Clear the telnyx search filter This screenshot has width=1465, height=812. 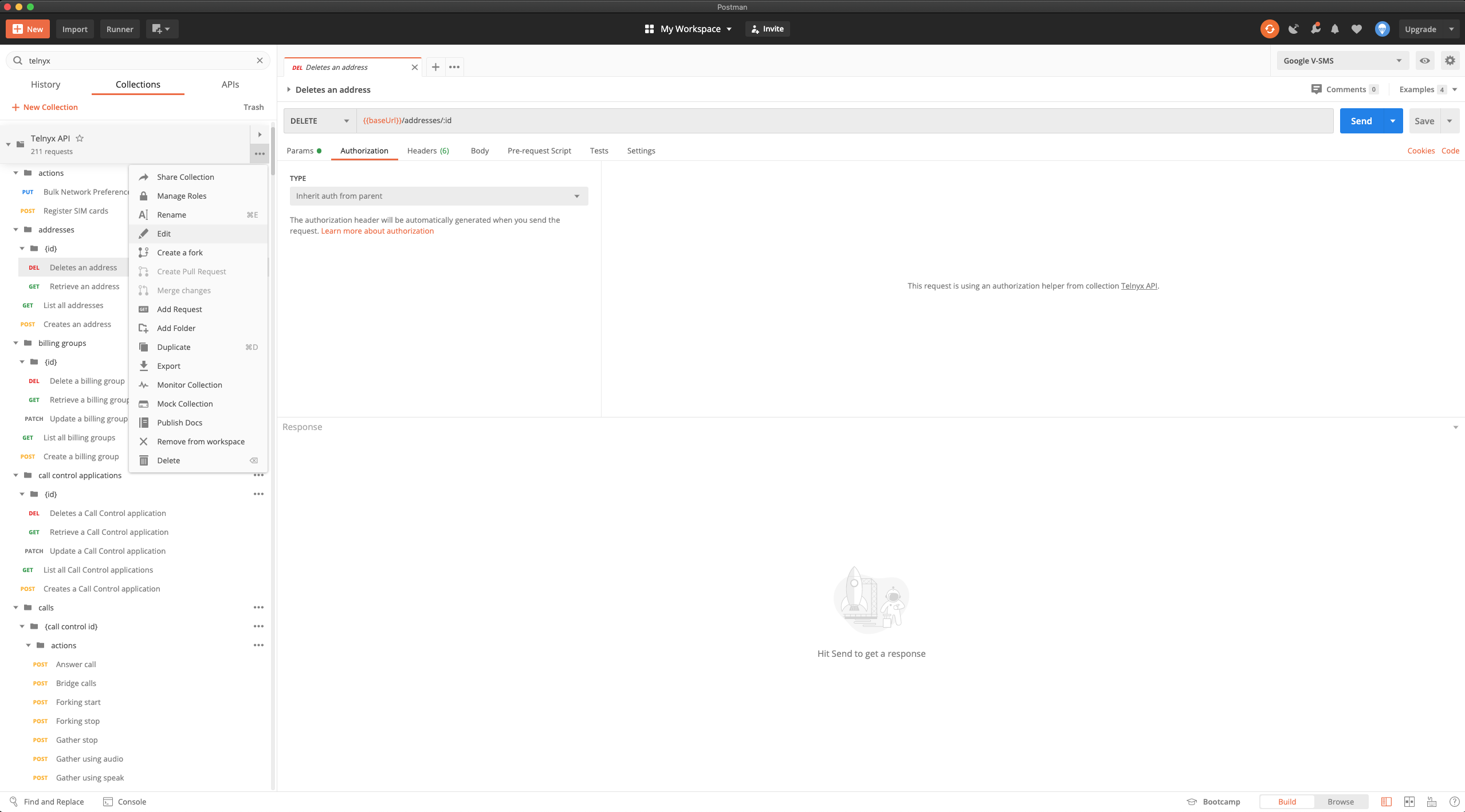[x=260, y=61]
